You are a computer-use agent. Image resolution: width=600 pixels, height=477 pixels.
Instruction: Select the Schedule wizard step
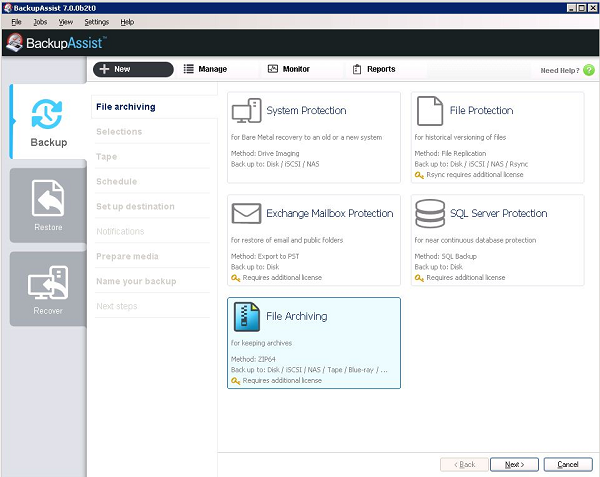point(152,181)
